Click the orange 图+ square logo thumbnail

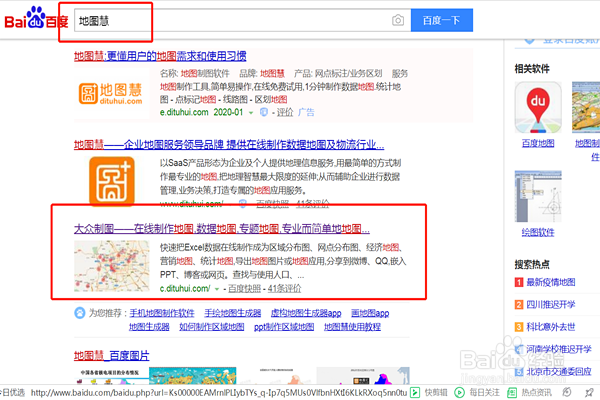pos(112,181)
